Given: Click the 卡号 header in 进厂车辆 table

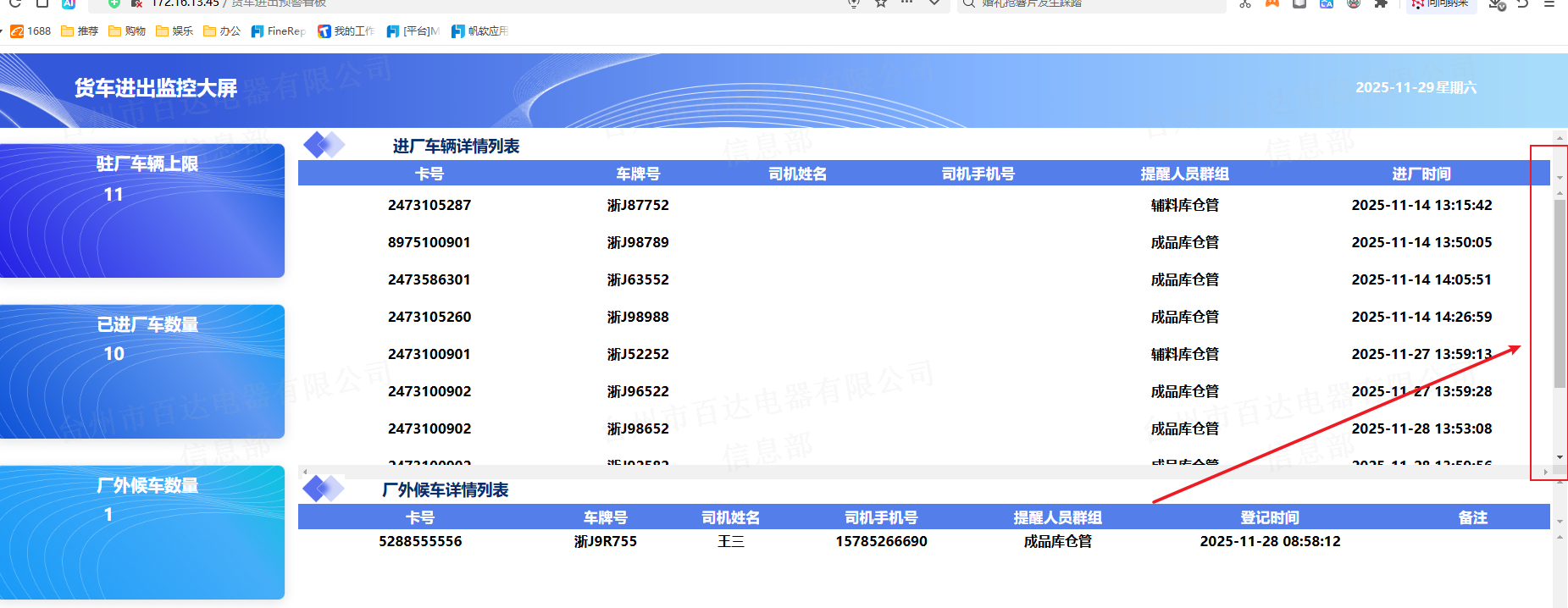Looking at the screenshot, I should tap(429, 174).
